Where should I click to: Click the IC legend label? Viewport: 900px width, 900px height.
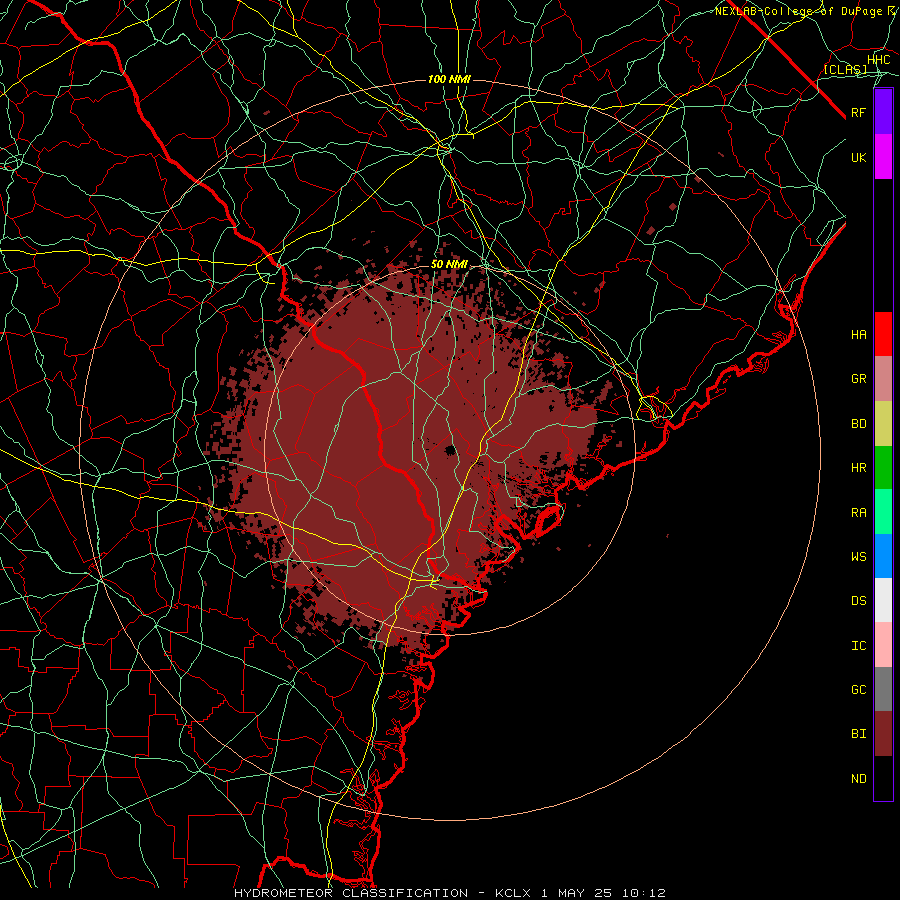click(x=859, y=646)
